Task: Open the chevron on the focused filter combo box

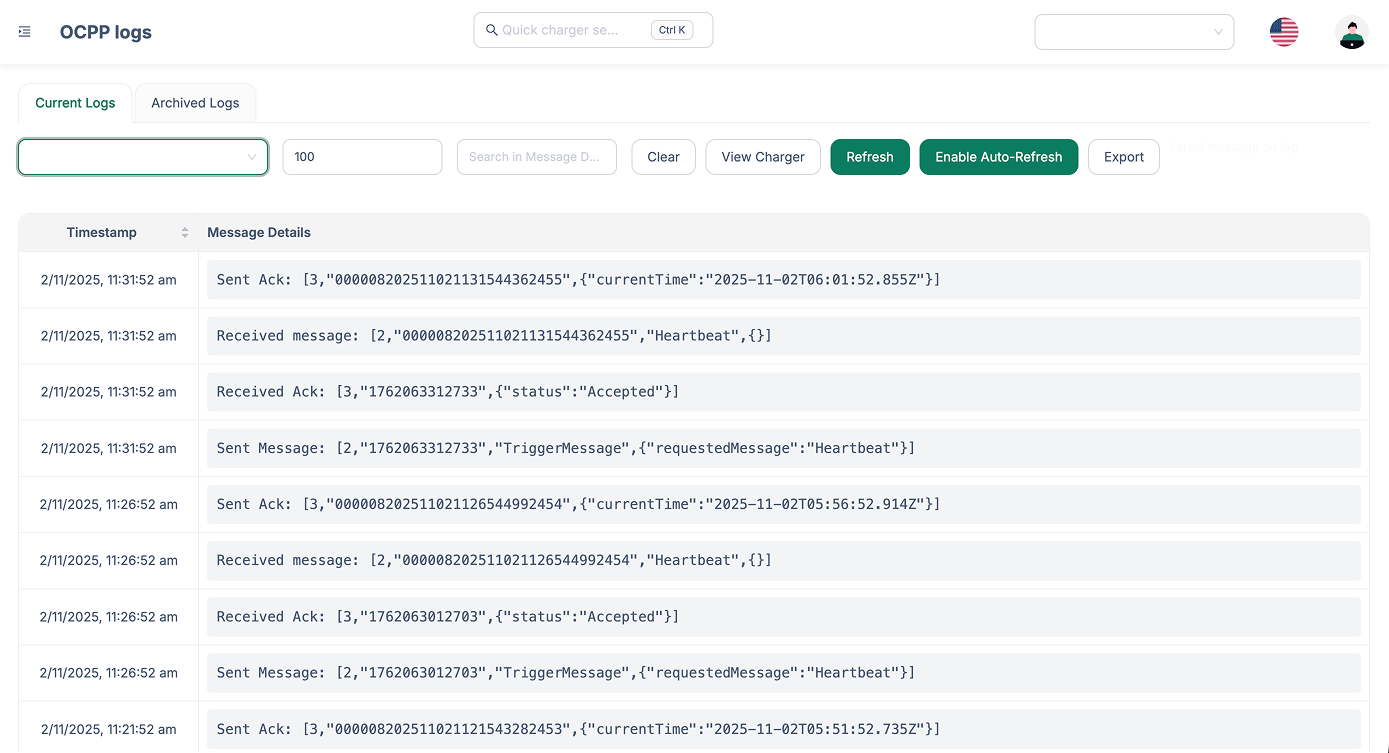Action: (x=251, y=157)
